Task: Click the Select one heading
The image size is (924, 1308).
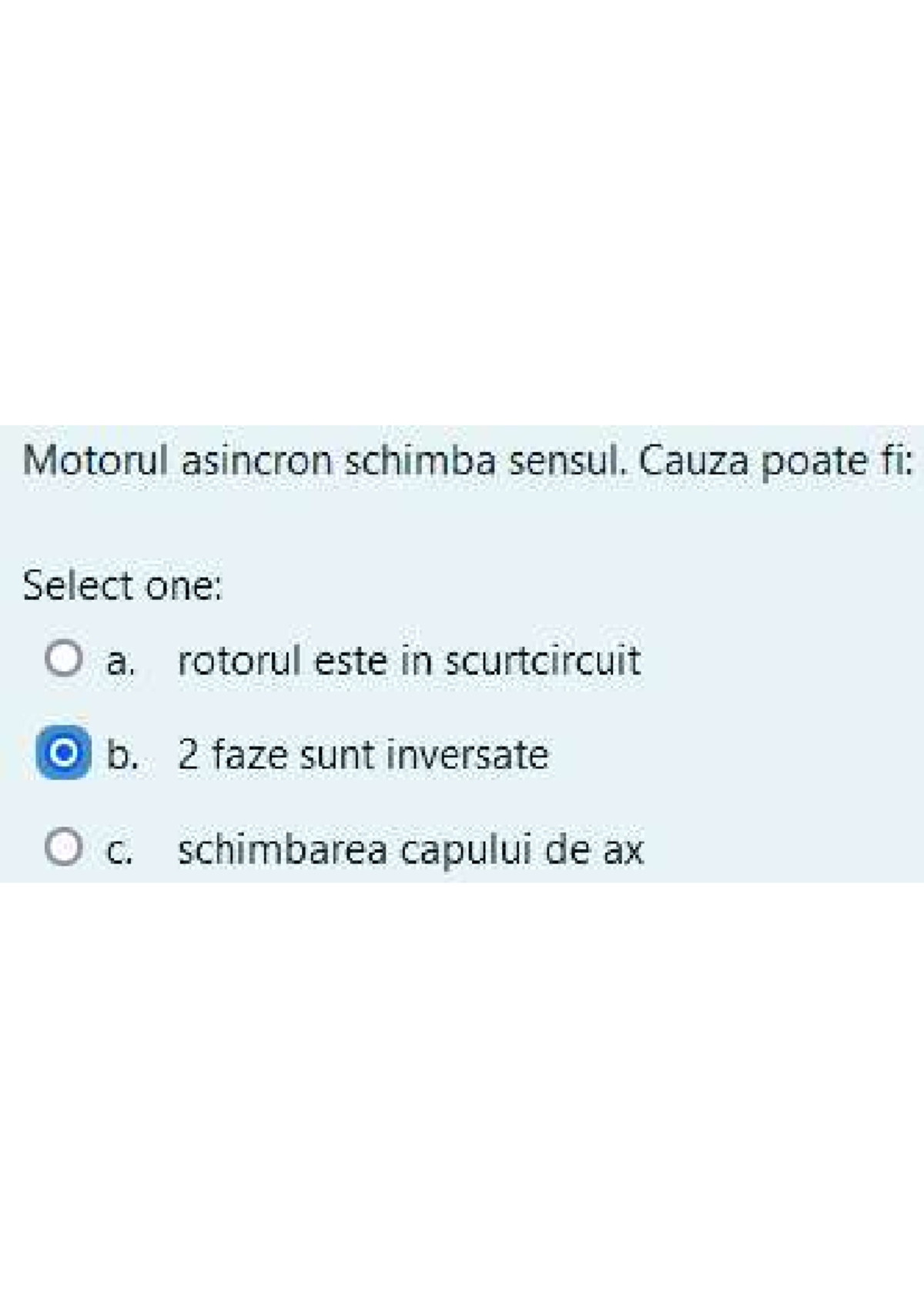Action: (122, 586)
